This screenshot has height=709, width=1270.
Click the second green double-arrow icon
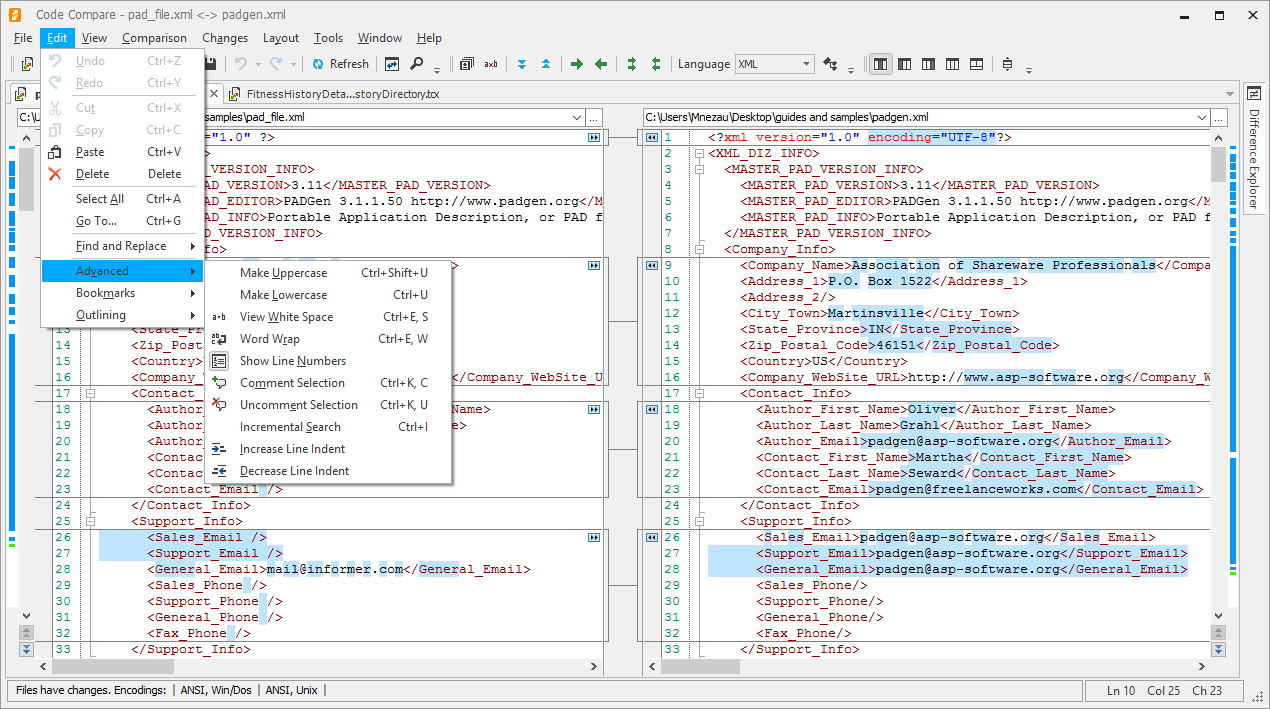(x=656, y=64)
